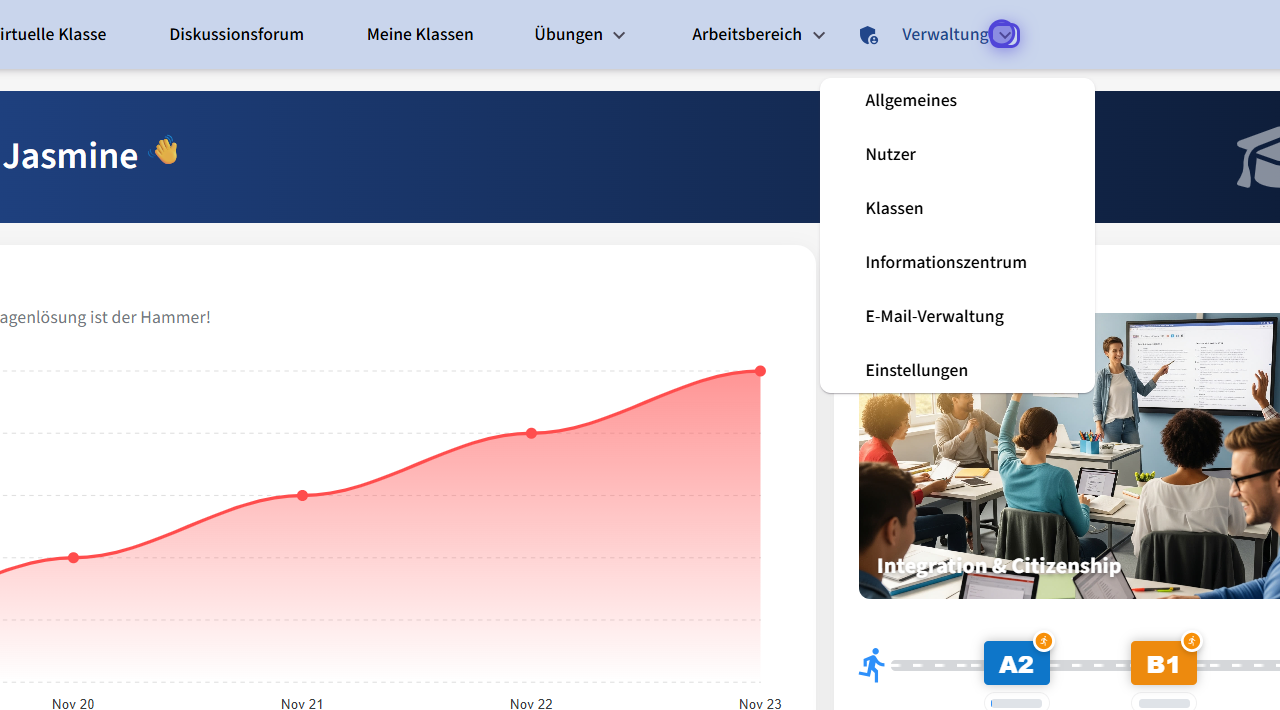Open Allgemeines from the Verwaltung menu
Viewport: 1280px width, 710px height.
[x=911, y=100]
